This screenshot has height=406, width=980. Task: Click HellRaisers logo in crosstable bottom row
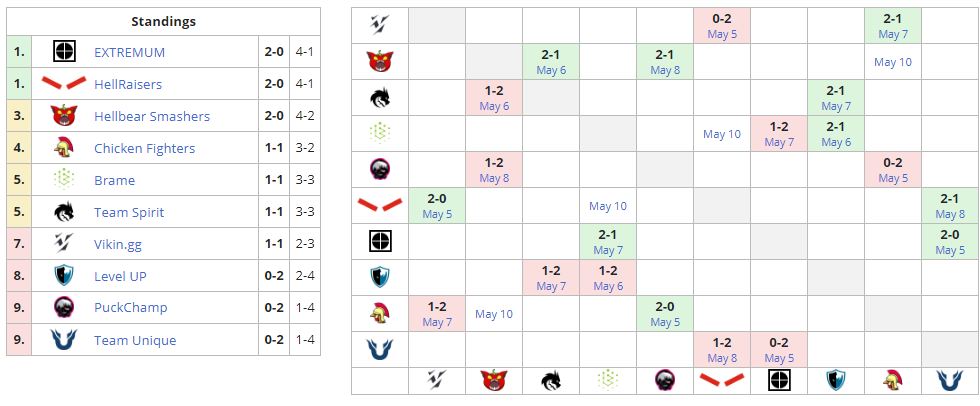click(721, 381)
